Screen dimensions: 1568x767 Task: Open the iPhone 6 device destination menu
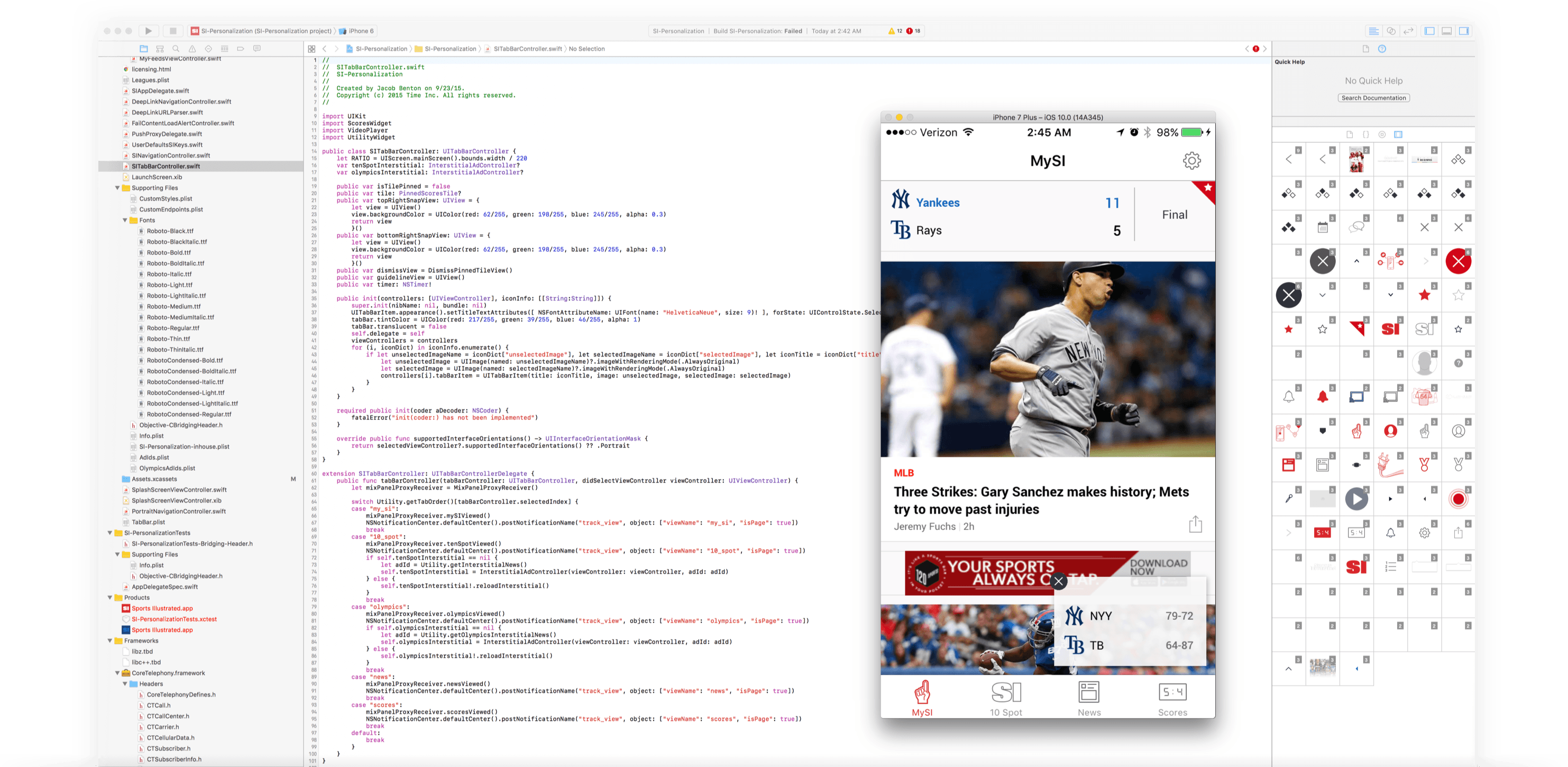tap(356, 31)
